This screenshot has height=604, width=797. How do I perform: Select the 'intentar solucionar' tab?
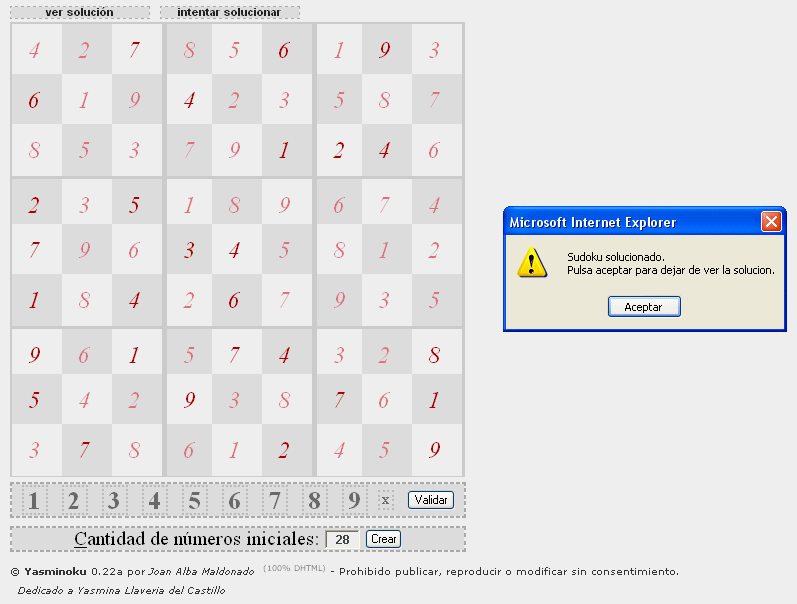pyautogui.click(x=230, y=13)
